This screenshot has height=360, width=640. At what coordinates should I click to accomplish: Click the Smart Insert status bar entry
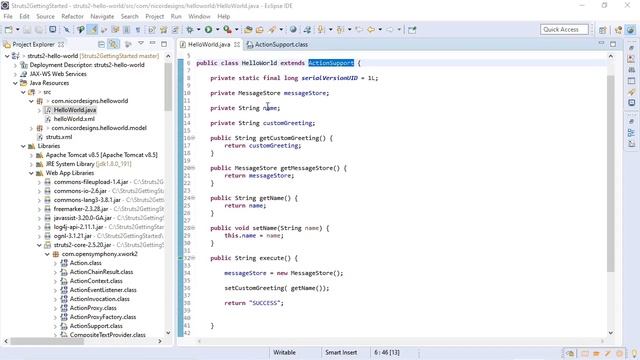(x=341, y=352)
